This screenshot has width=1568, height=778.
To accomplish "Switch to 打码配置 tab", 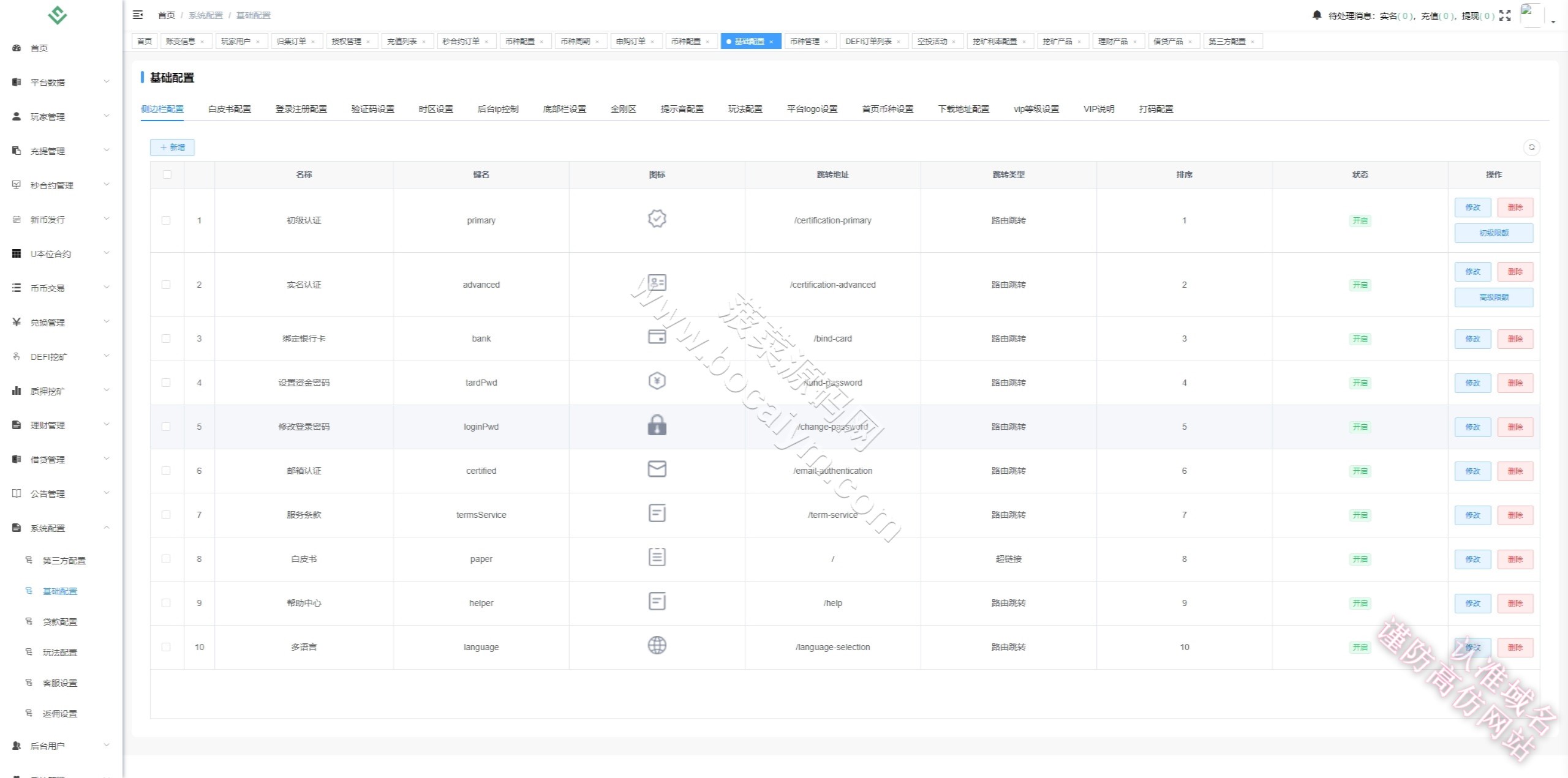I will coord(1156,109).
